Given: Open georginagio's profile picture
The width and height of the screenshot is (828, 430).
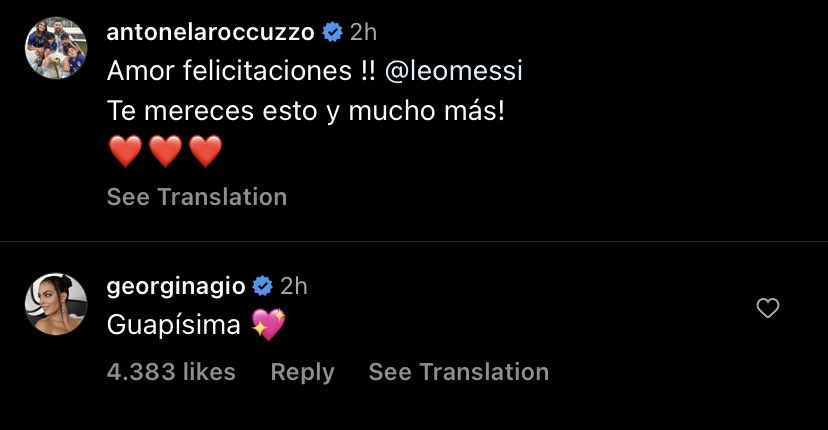Looking at the screenshot, I should coord(55,303).
